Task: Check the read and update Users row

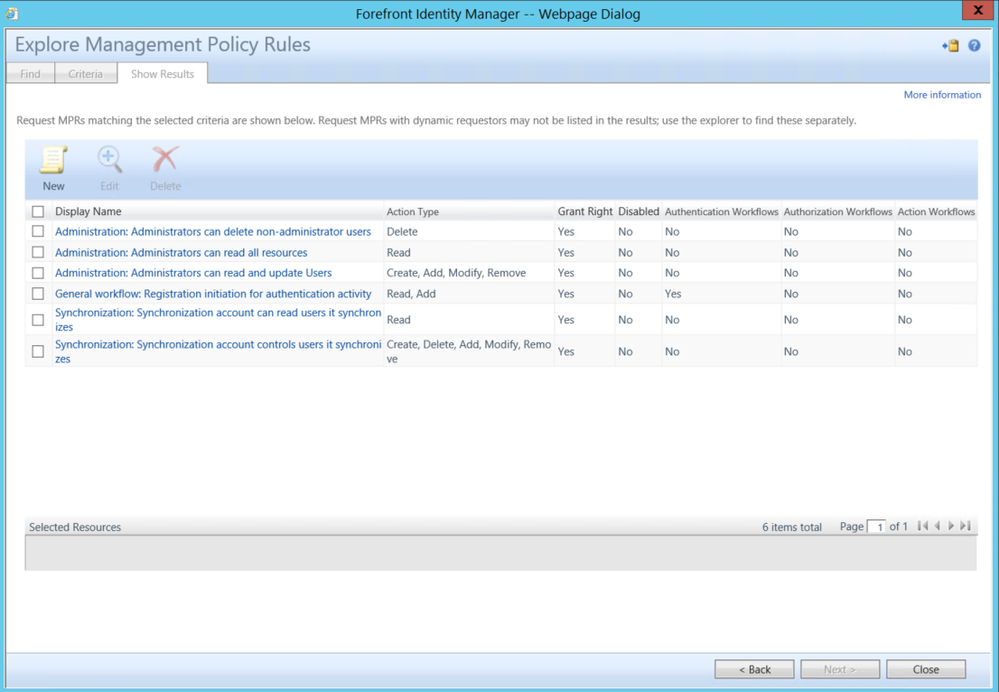Action: point(38,273)
